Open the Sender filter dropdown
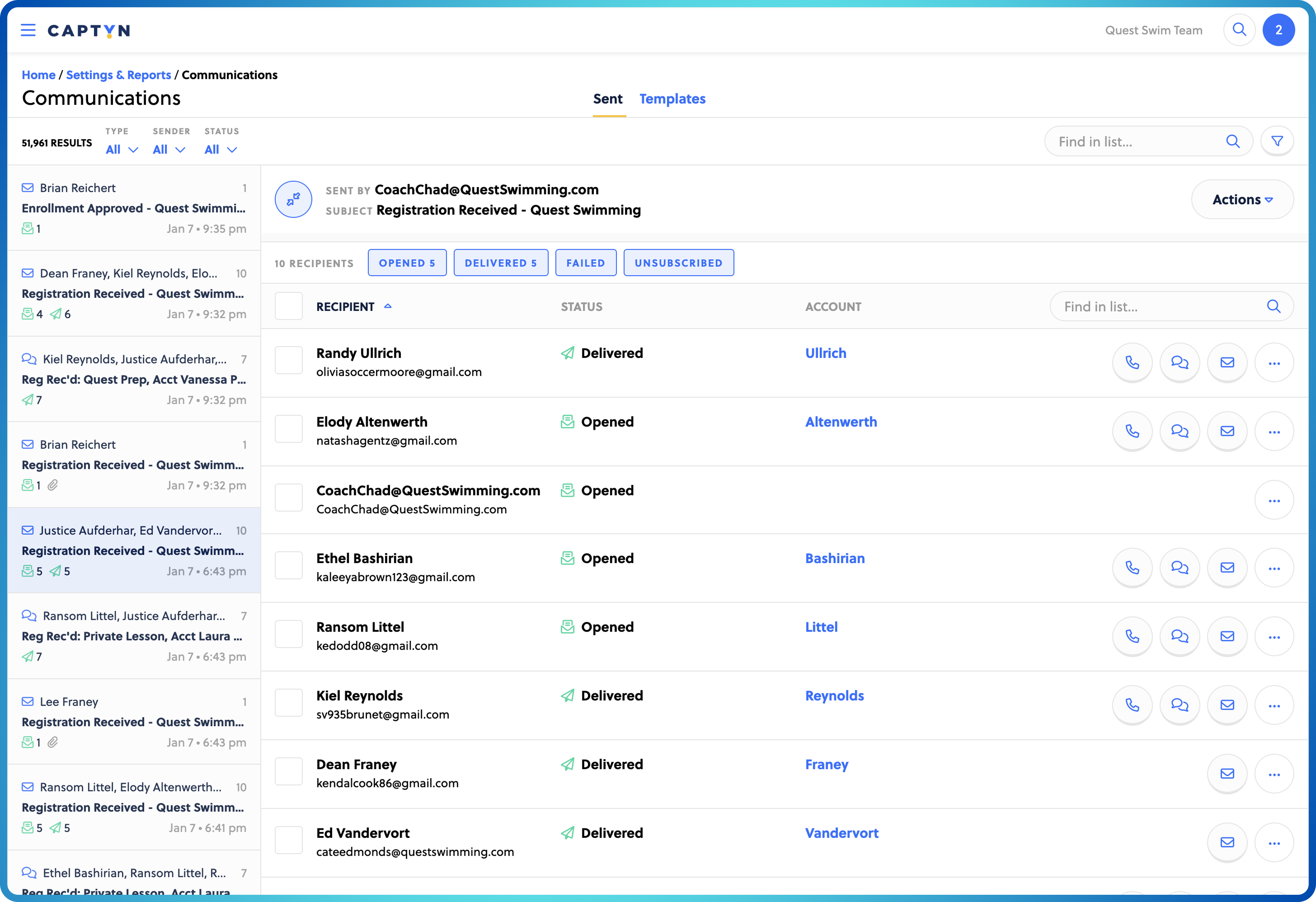The width and height of the screenshot is (1316, 902). [168, 150]
